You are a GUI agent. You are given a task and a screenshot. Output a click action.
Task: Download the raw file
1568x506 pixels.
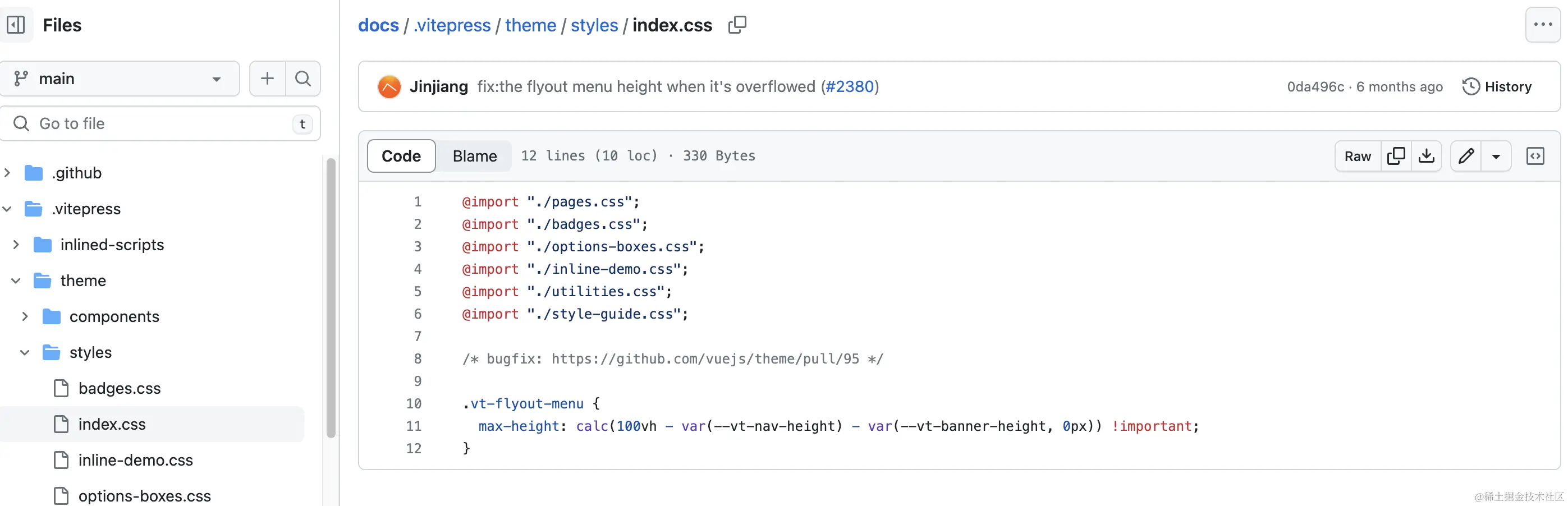pyautogui.click(x=1426, y=157)
